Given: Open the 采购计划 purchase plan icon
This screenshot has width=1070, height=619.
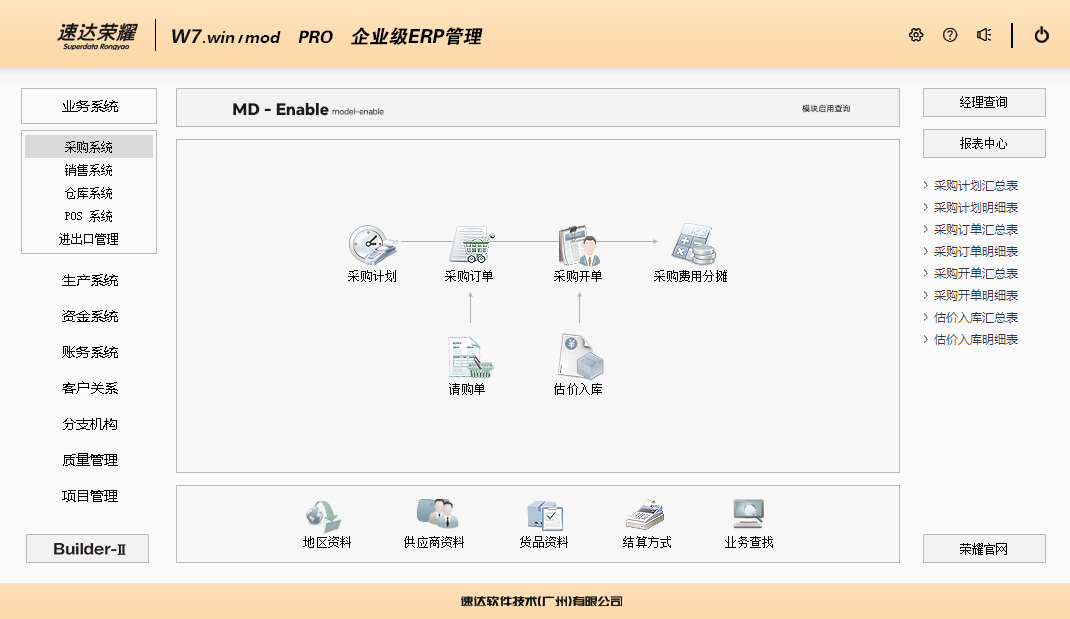Looking at the screenshot, I should tap(372, 245).
